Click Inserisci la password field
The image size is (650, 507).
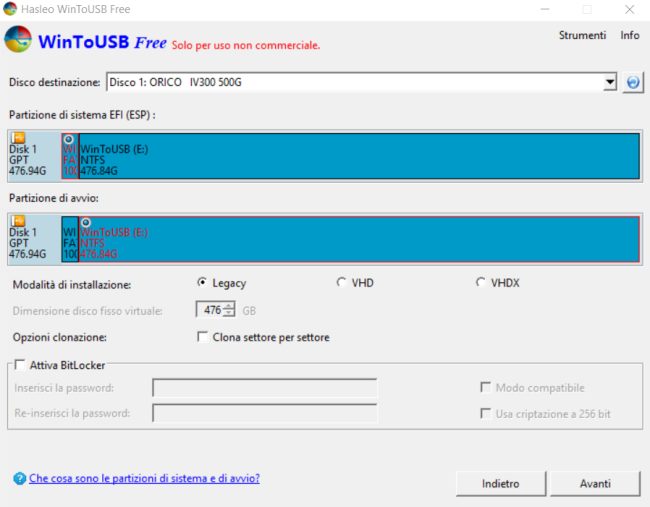(264, 388)
